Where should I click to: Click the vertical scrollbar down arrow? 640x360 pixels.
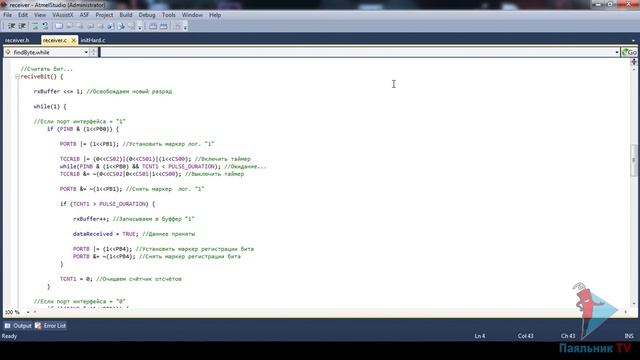click(x=634, y=304)
